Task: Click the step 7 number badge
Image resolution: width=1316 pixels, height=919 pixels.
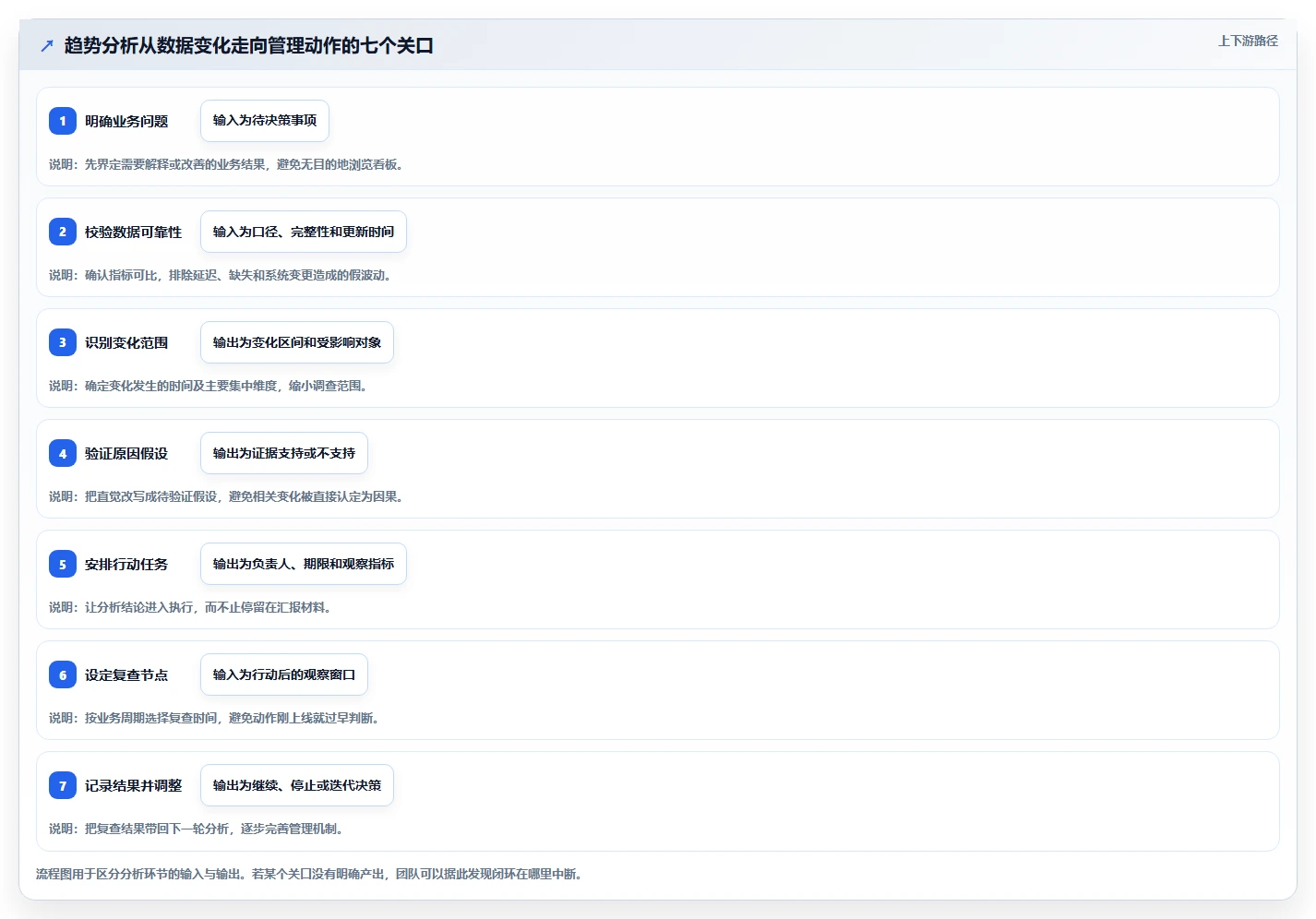Action: [x=63, y=785]
